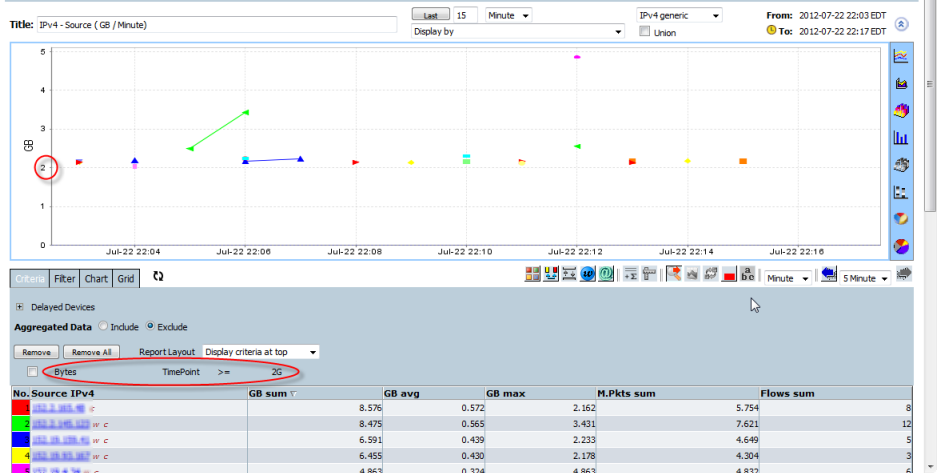Viewport: 937px width, 473px height.
Task: Click the red color swatch of row 1
Action: (x=20, y=408)
